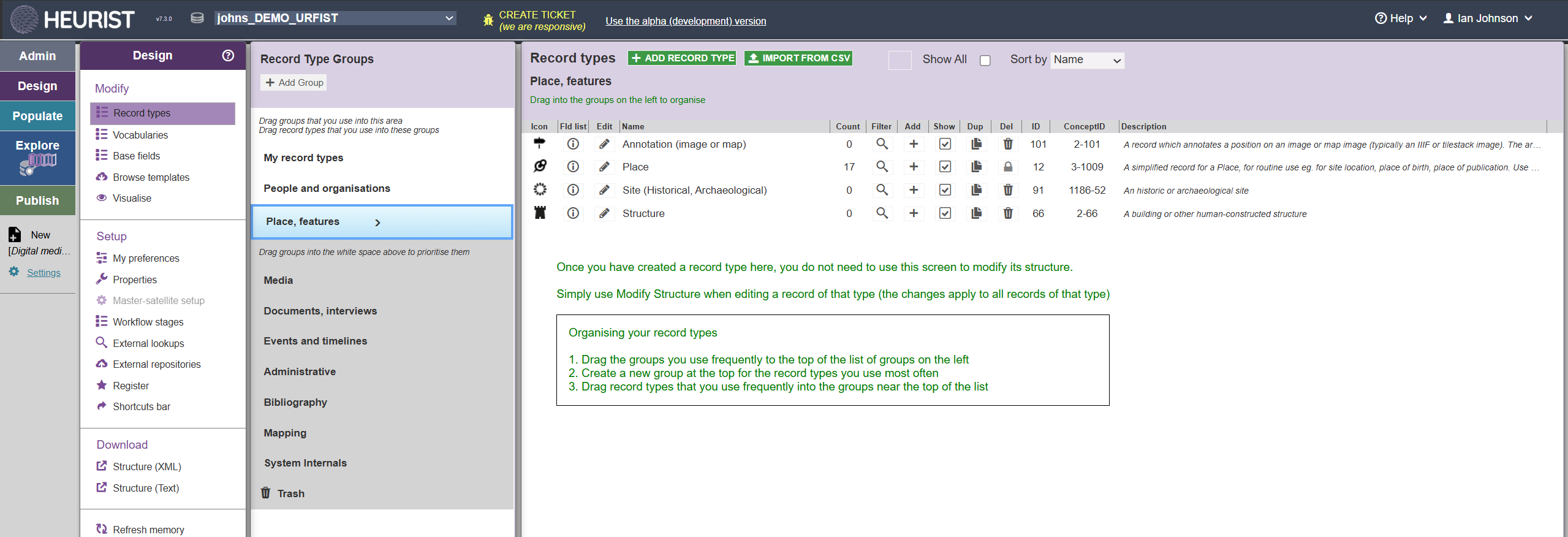Screen dimensions: 1568x537
Task: Open Vocabularies in the Modify menu
Action: (x=140, y=135)
